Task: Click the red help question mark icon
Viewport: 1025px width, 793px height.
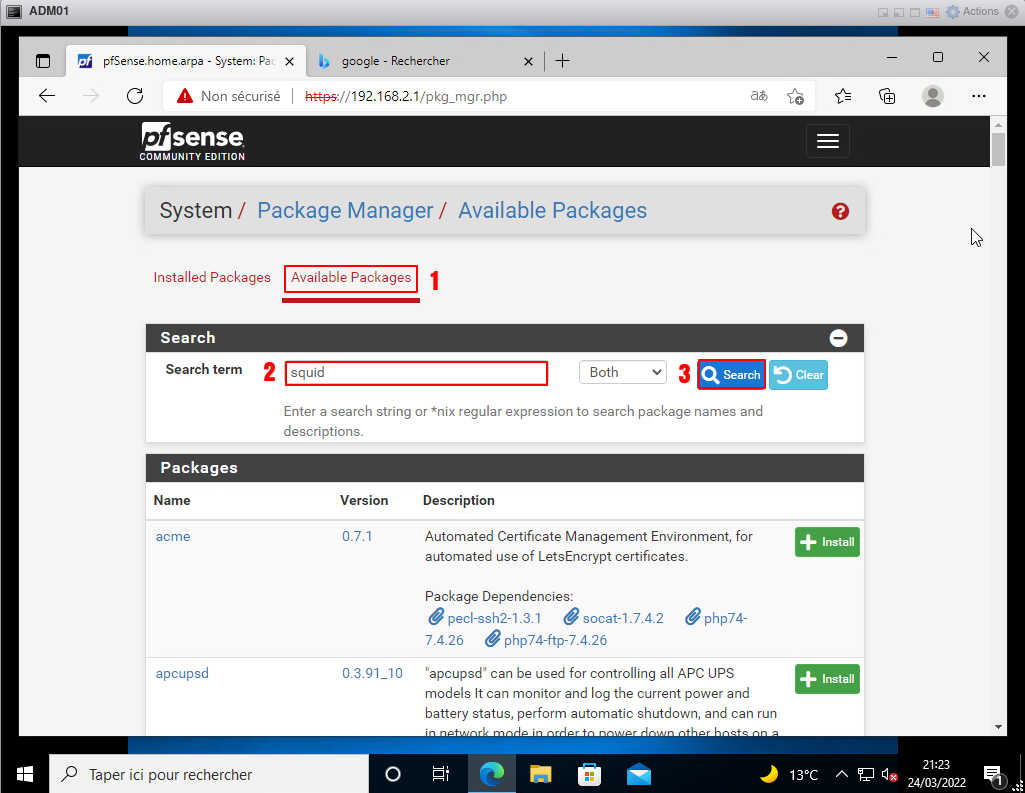Action: click(840, 211)
